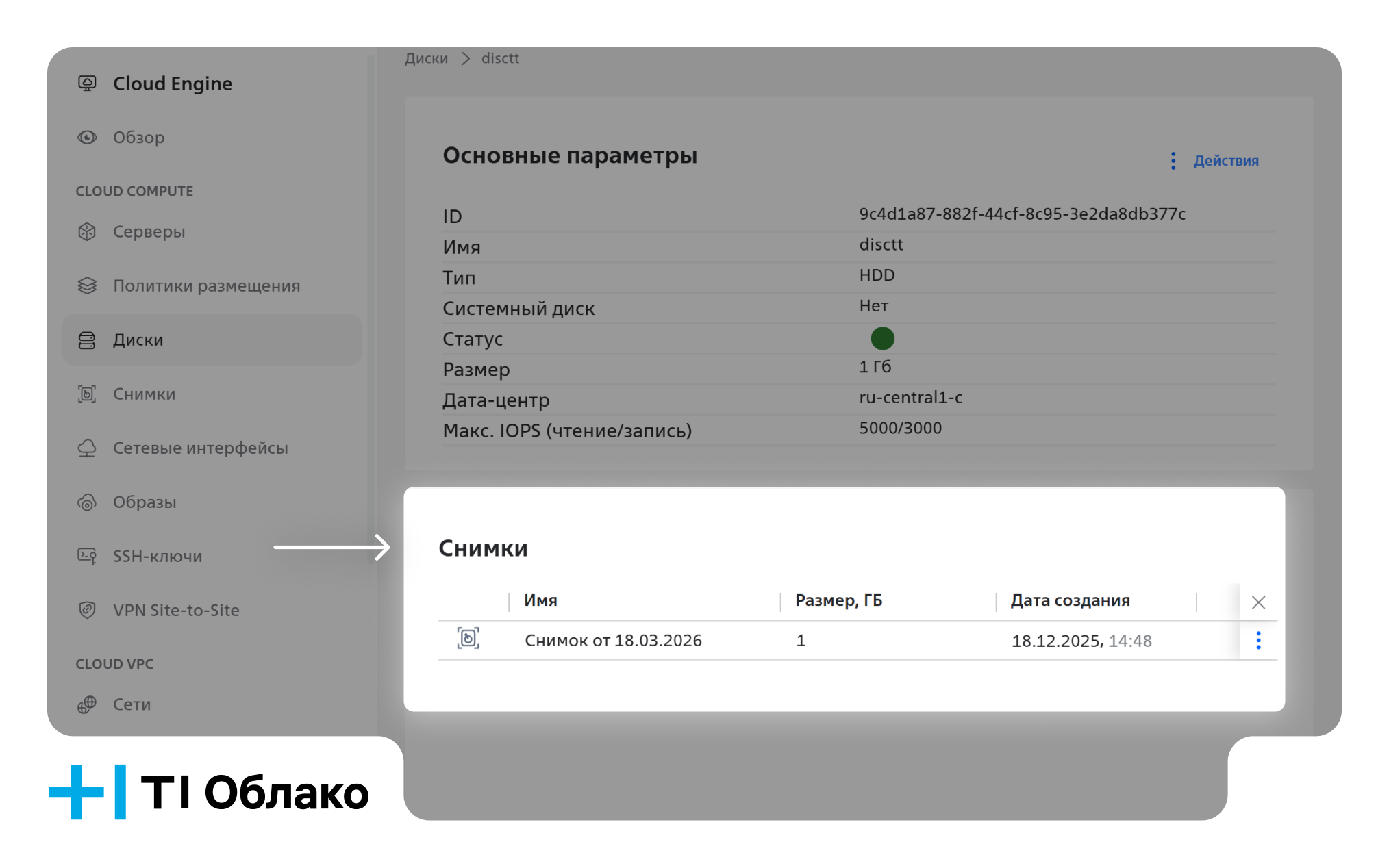Open the Действия actions menu

pos(1215,161)
